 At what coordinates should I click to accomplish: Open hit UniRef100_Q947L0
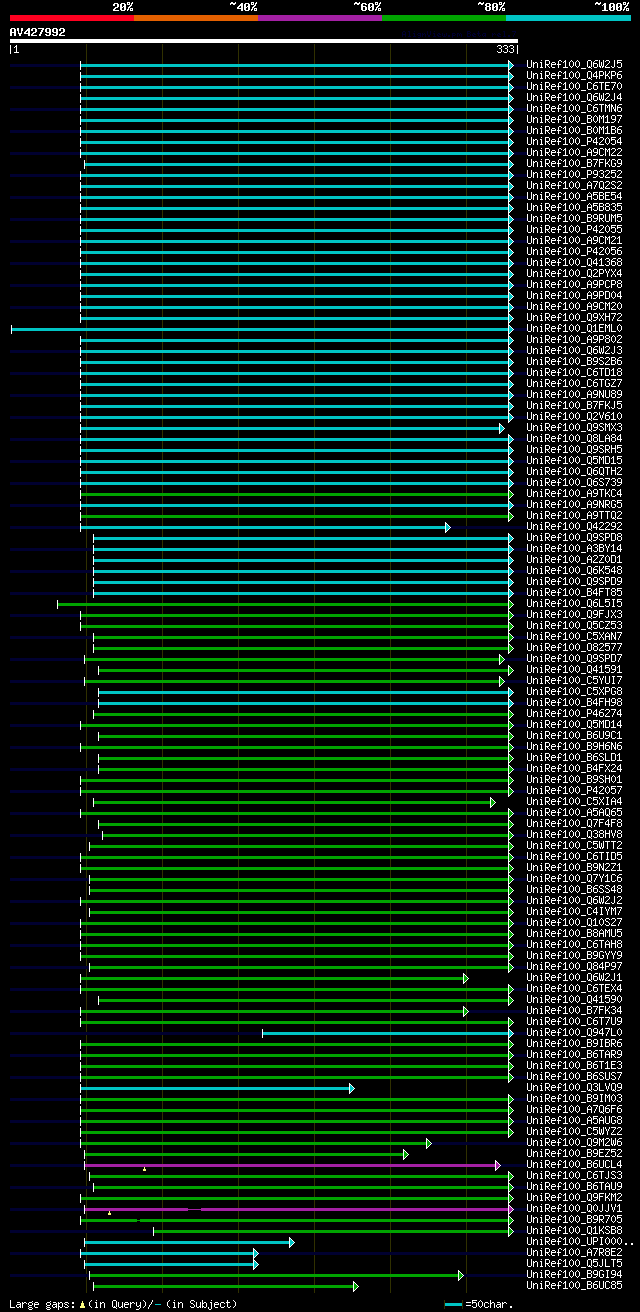coord(574,1032)
